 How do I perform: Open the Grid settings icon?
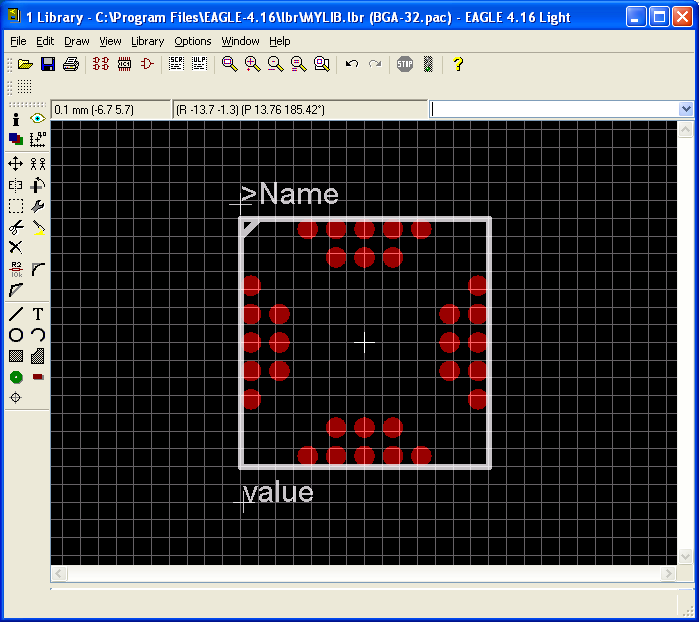tap(25, 87)
